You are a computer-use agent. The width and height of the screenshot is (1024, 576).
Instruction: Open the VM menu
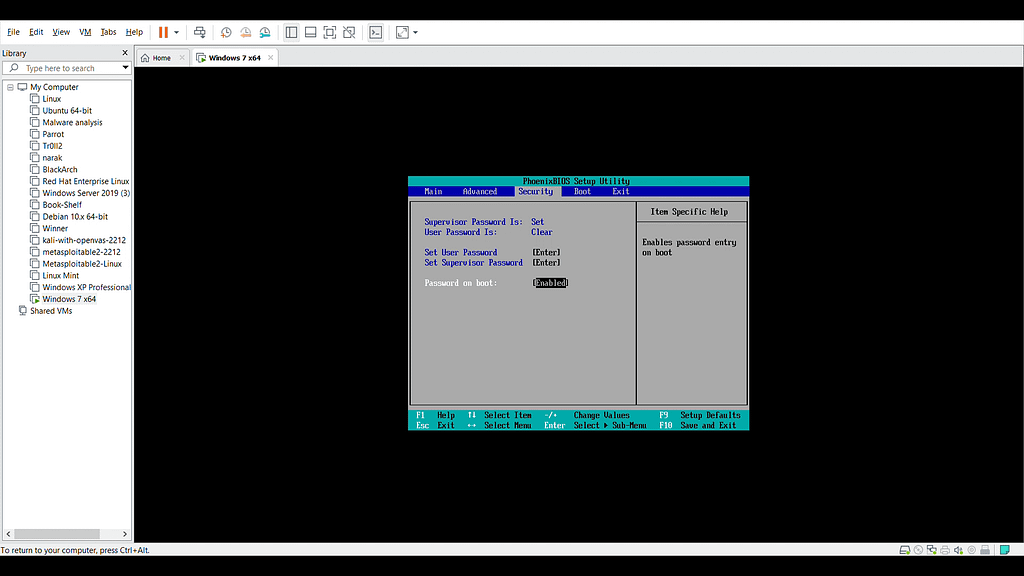coord(85,32)
